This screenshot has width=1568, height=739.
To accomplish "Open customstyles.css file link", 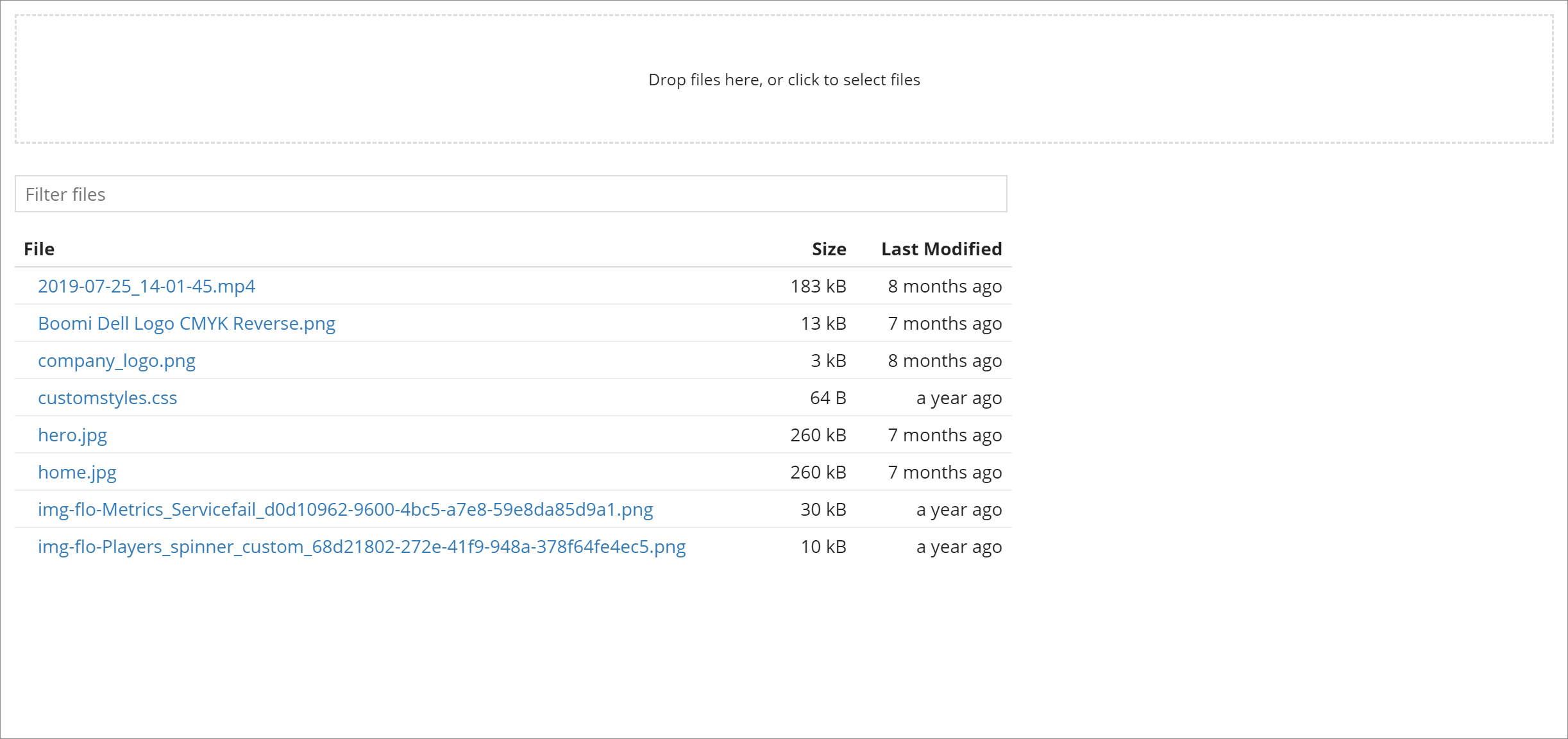I will [x=107, y=398].
